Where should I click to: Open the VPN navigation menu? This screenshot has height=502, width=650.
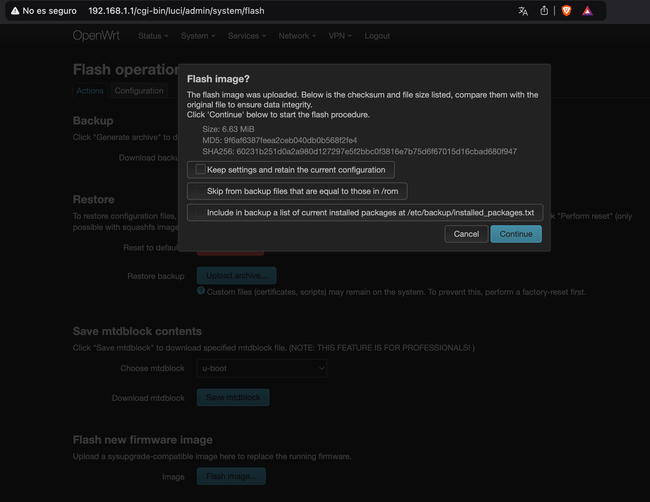point(341,36)
